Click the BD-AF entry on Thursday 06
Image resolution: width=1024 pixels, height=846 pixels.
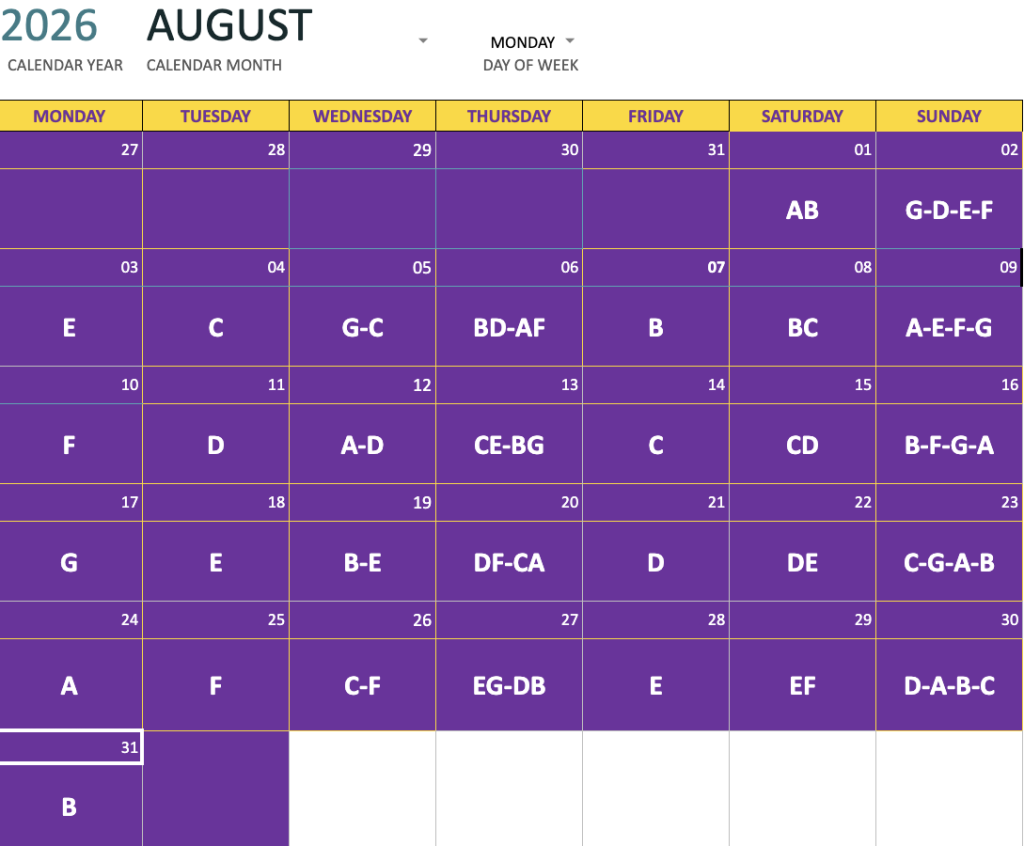point(509,327)
